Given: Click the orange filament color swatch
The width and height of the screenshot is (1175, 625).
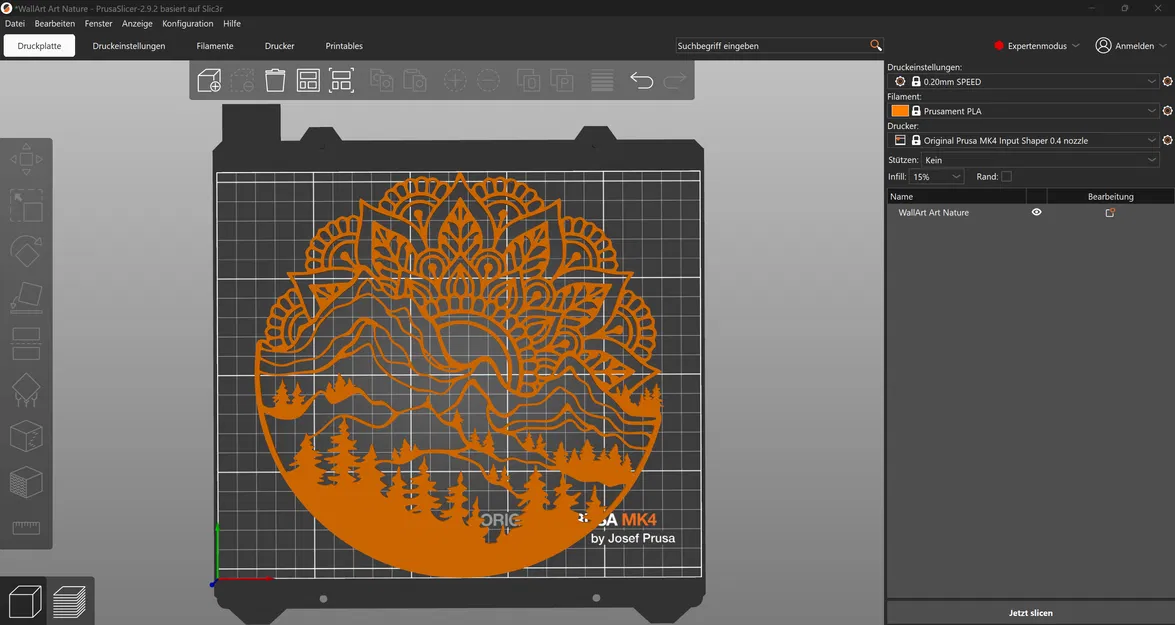Looking at the screenshot, I should click(x=900, y=110).
